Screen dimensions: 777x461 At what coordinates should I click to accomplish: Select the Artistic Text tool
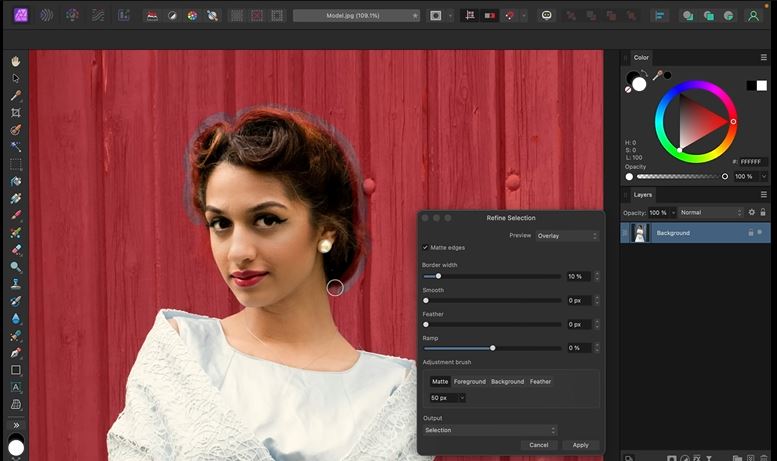16,387
